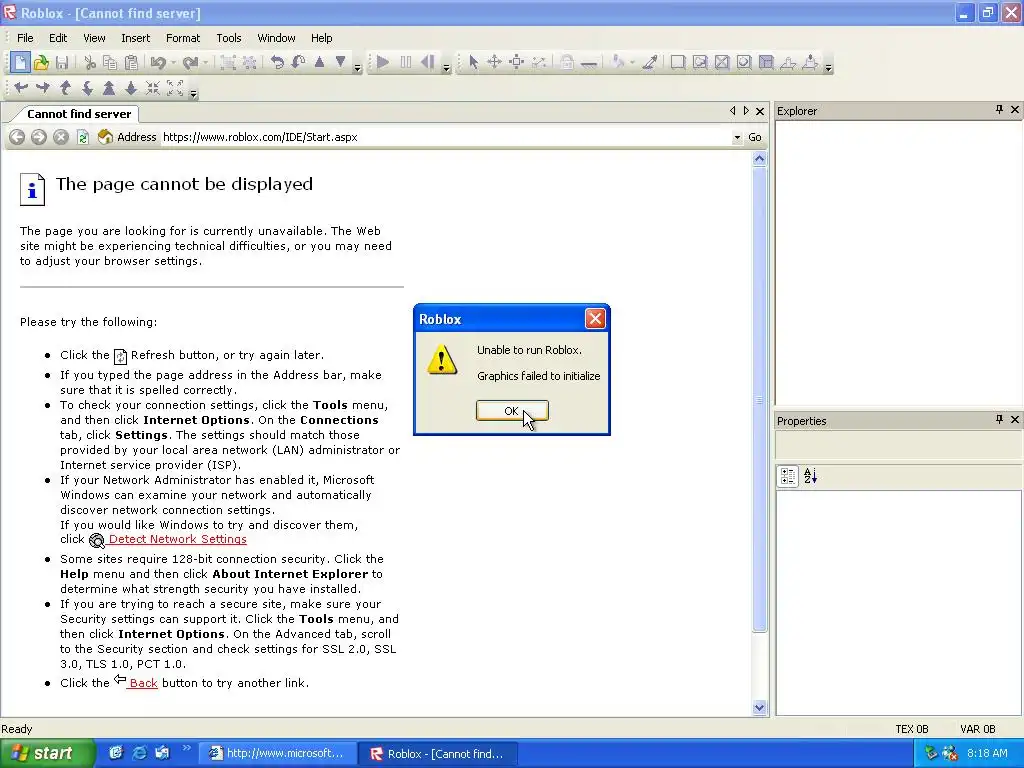Click the crossed square surface tool
This screenshot has height=768, width=1024.
pyautogui.click(x=722, y=63)
